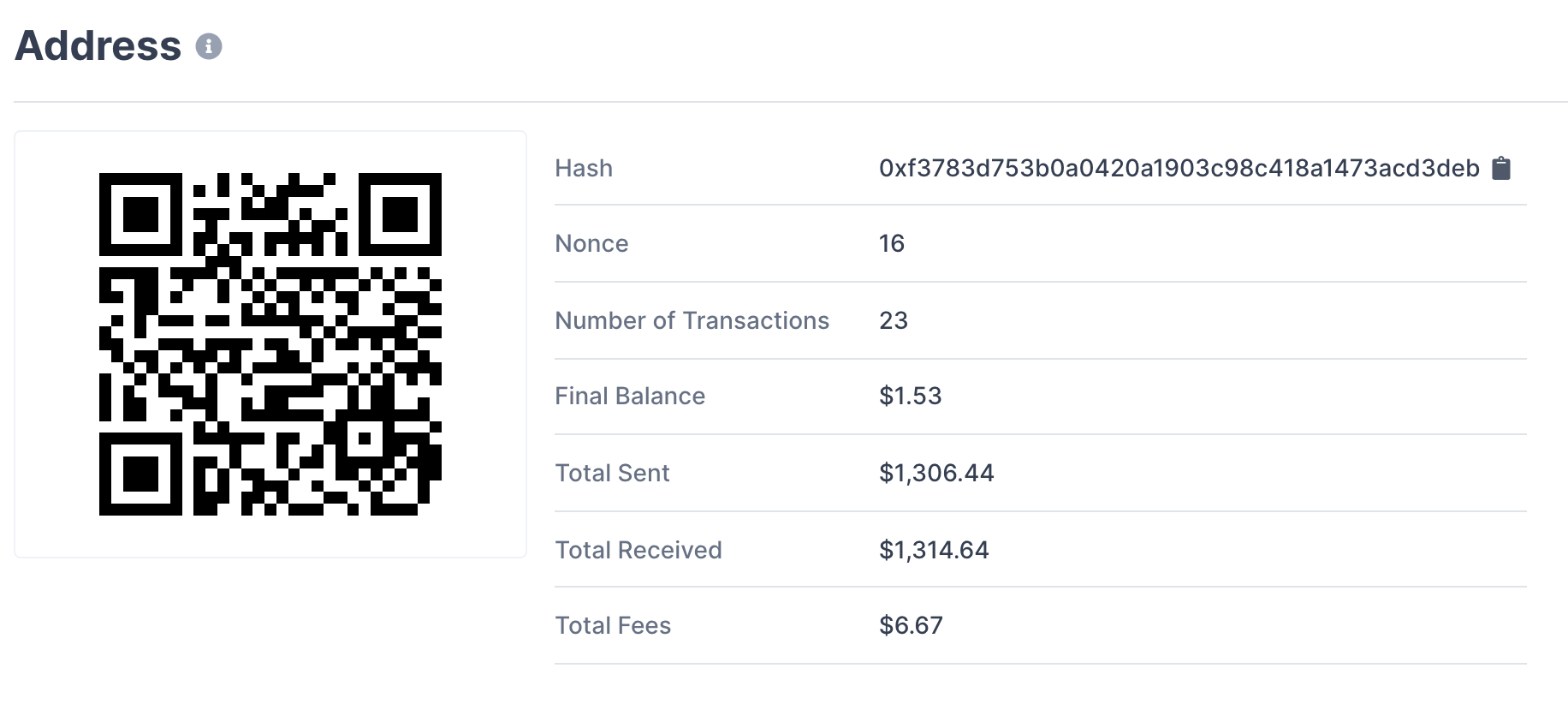Click the Address page heading
Image resolution: width=1568 pixels, height=704 pixels.
point(98,46)
